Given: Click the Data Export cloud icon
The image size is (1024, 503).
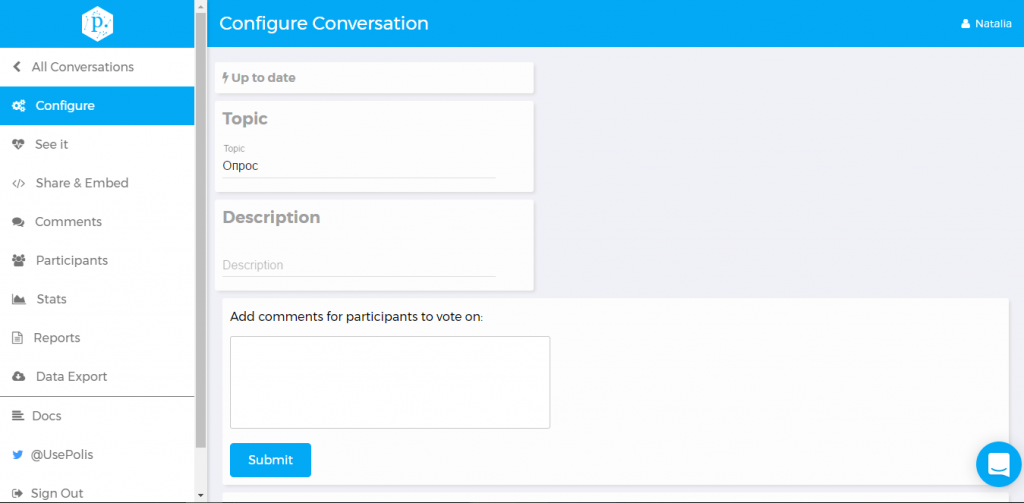Looking at the screenshot, I should pyautogui.click(x=18, y=377).
